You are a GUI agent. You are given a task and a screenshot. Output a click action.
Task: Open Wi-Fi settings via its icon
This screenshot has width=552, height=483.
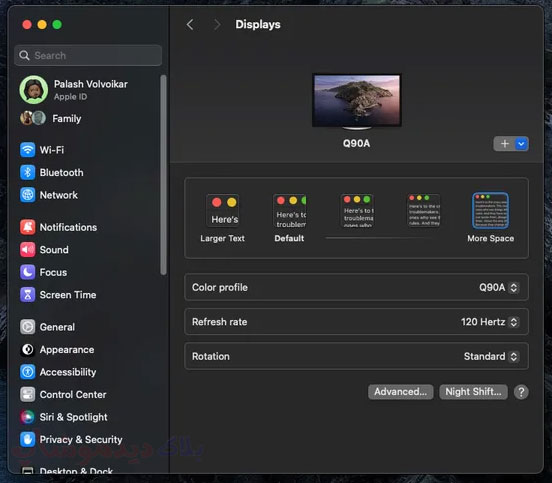click(x=27, y=150)
